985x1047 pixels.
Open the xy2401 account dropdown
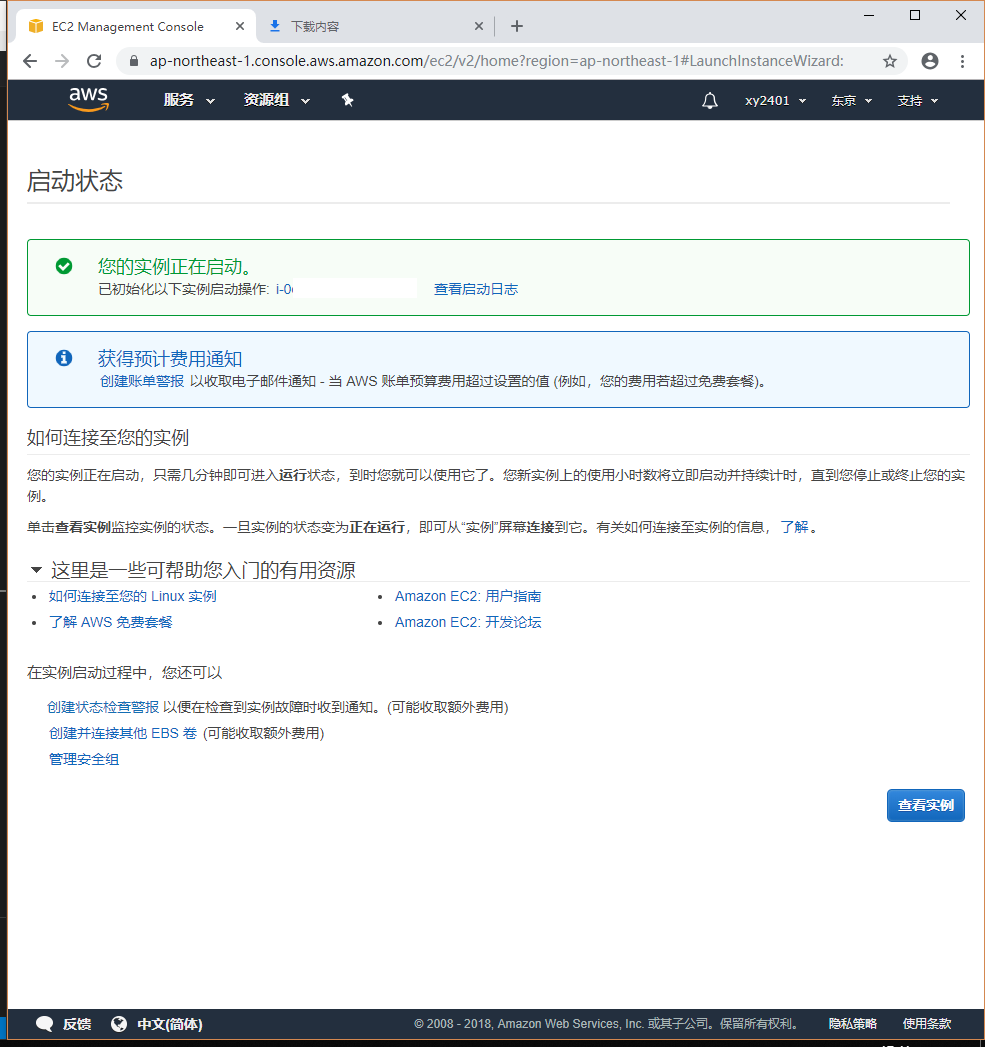click(x=775, y=101)
